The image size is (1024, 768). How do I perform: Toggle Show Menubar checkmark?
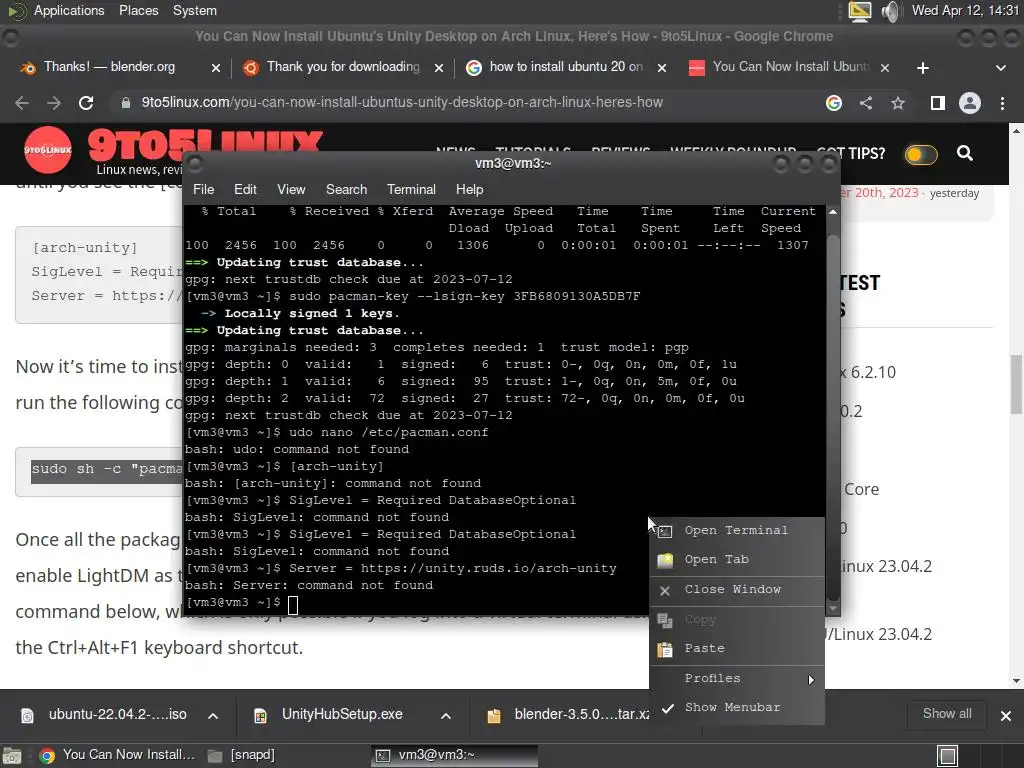(667, 708)
